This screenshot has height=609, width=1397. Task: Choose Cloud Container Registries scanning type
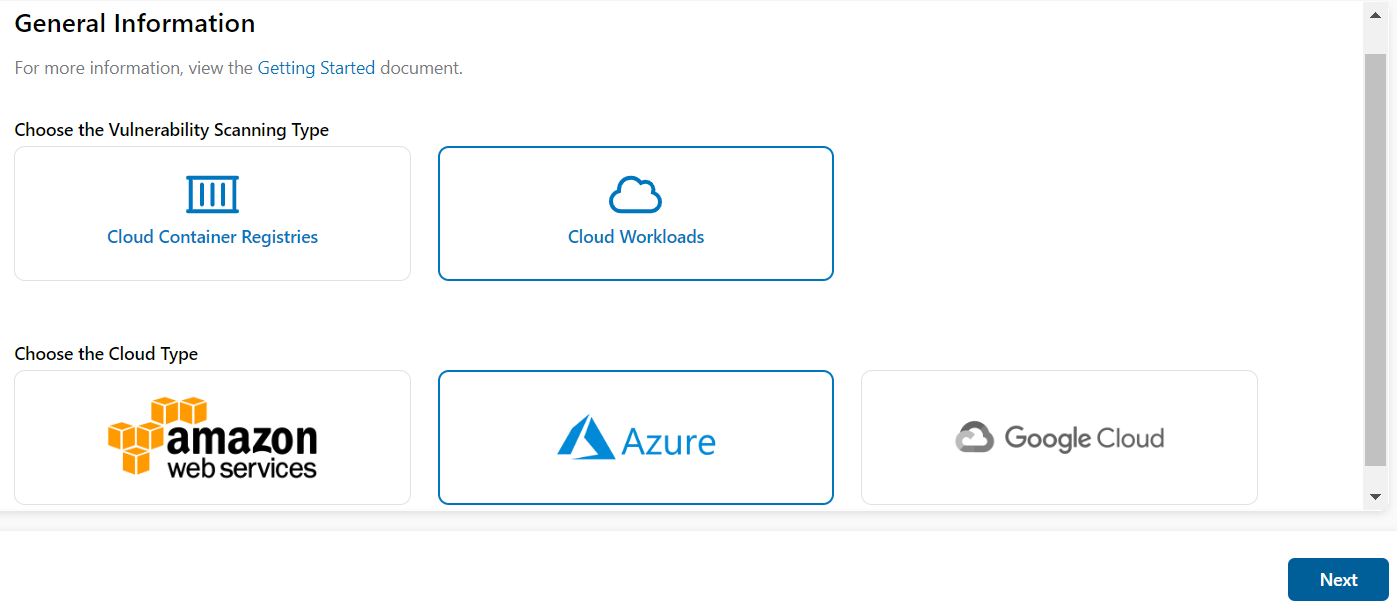pos(212,213)
